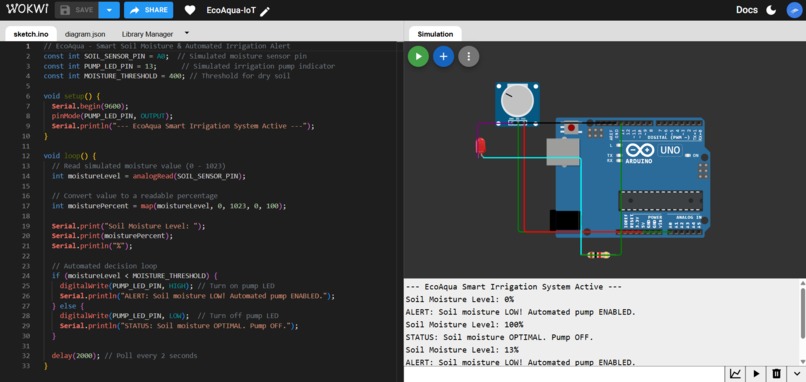Start the simulation with green play button
Image resolution: width=806 pixels, height=382 pixels.
point(418,57)
